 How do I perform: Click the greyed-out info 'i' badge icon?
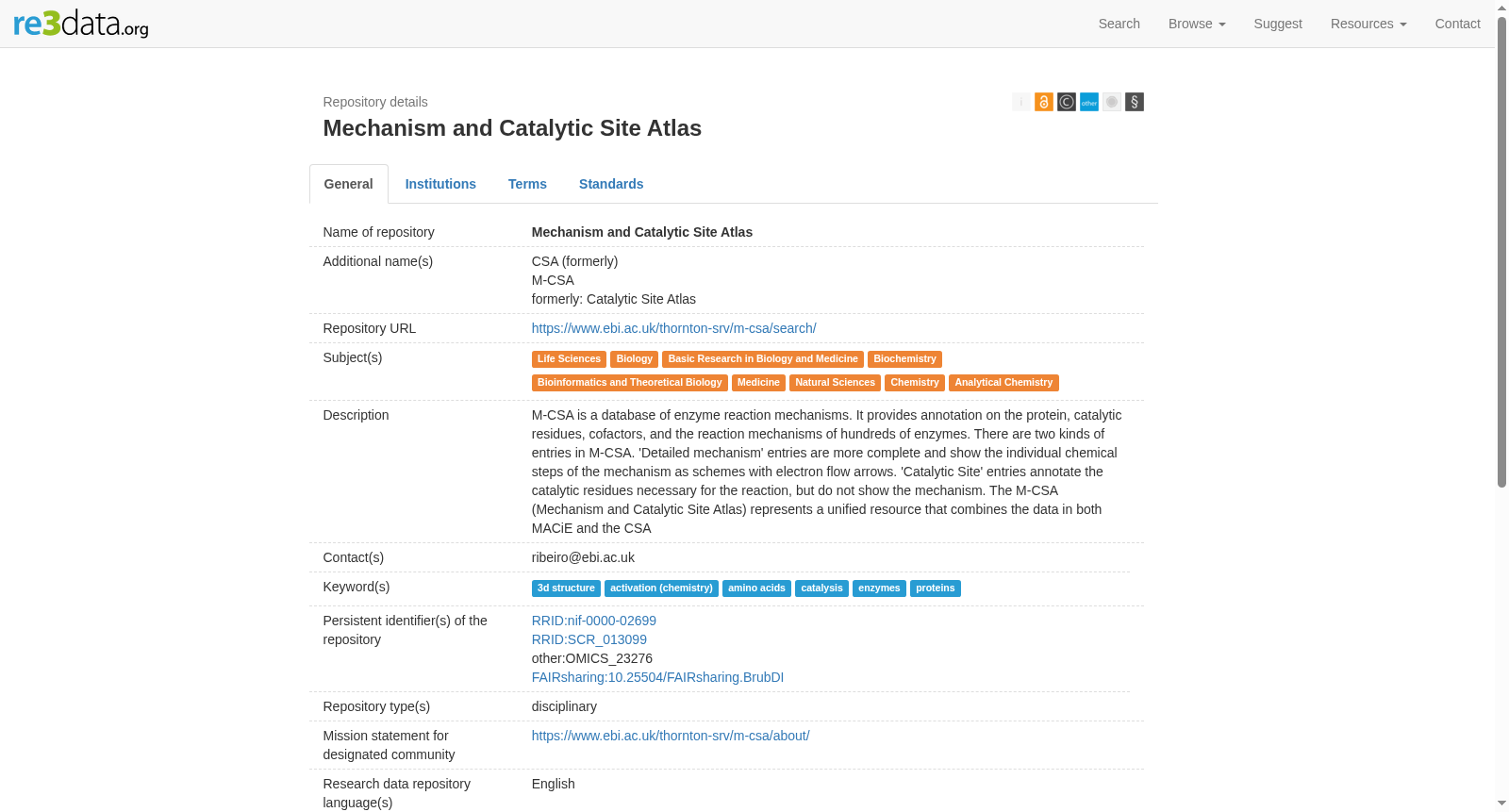coord(1021,102)
